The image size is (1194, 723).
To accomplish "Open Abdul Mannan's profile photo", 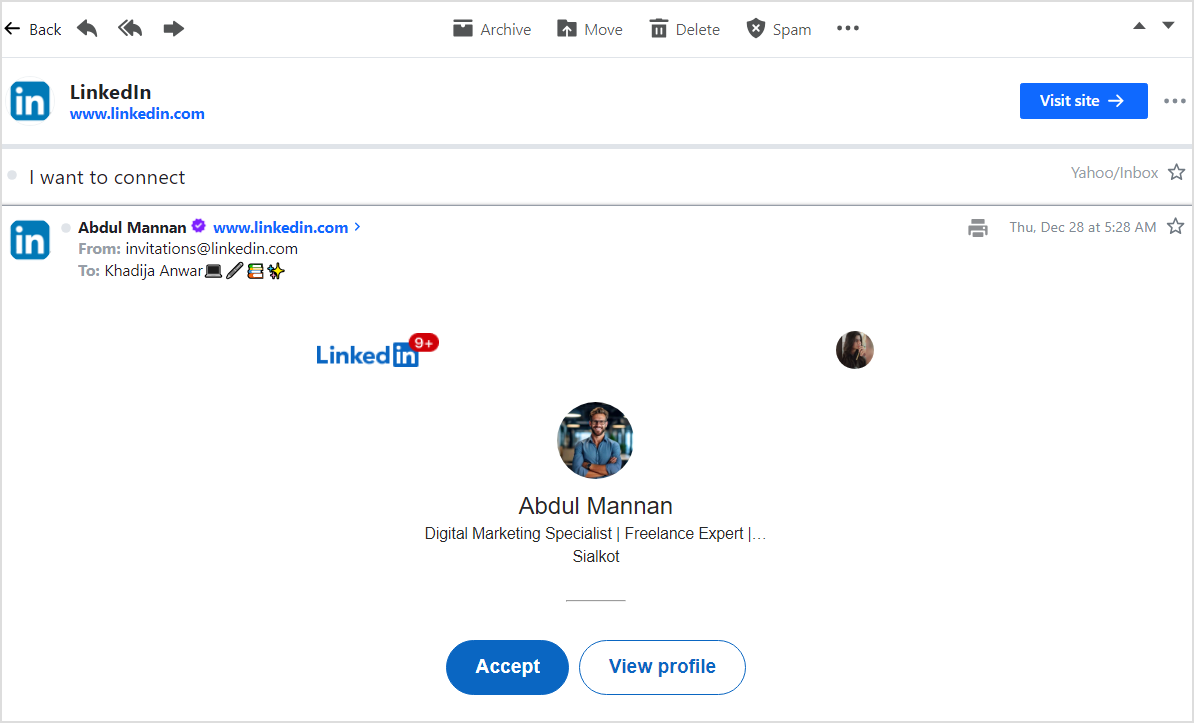I will click(x=595, y=440).
